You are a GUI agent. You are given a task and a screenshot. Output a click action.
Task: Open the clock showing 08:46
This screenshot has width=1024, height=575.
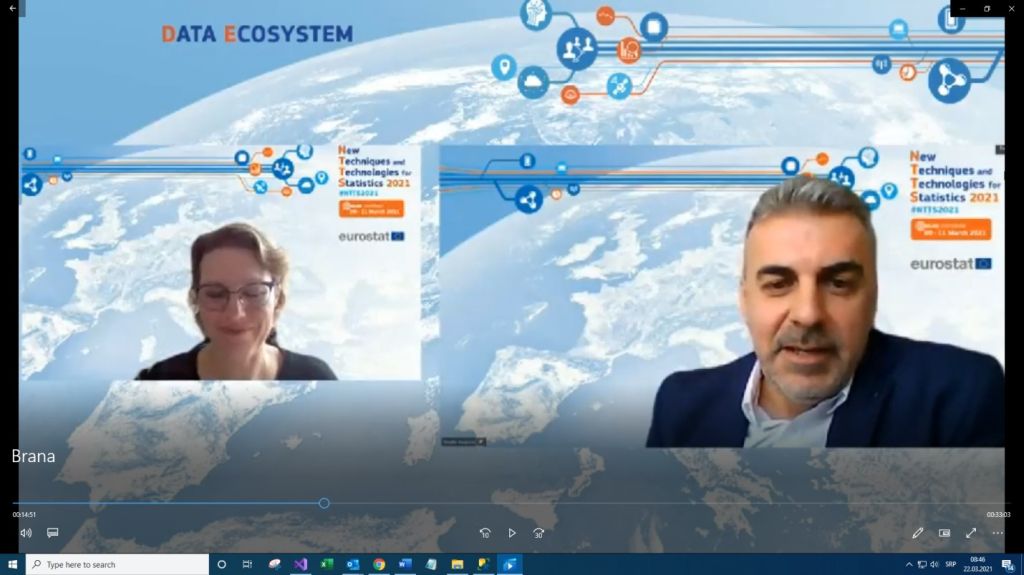[978, 565]
